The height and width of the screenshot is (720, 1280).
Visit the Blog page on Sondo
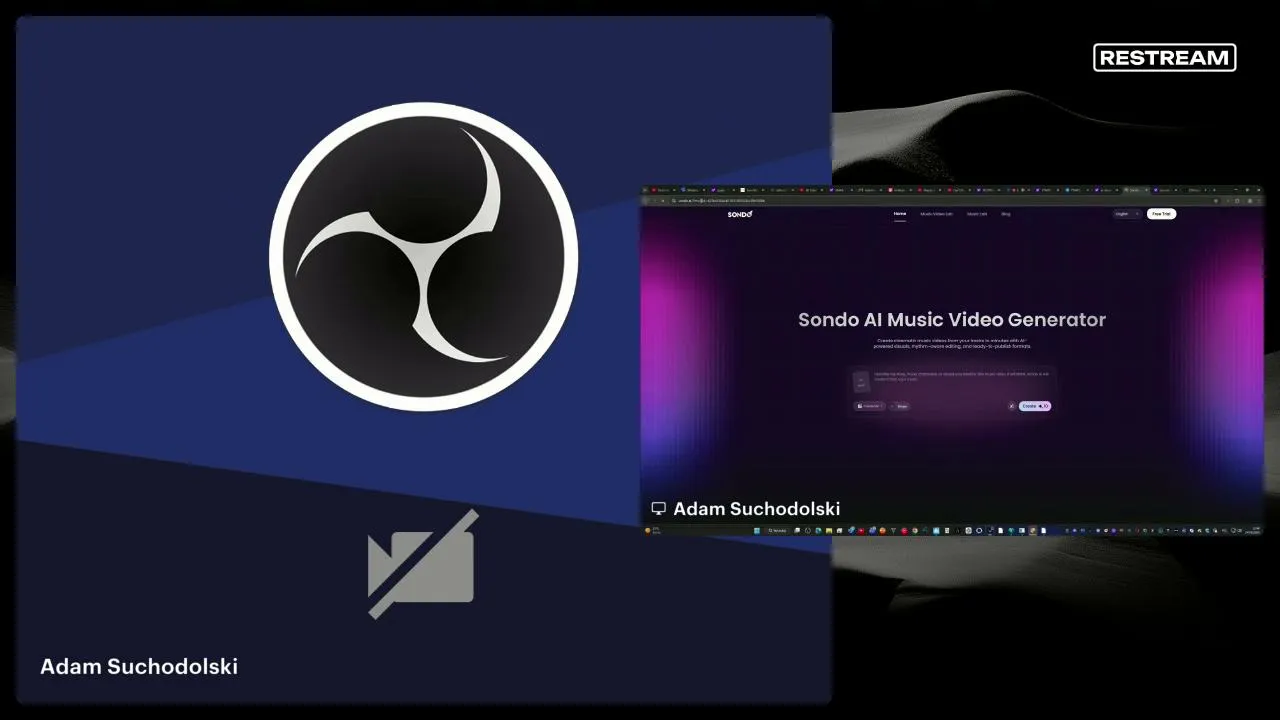pyautogui.click(x=1006, y=214)
